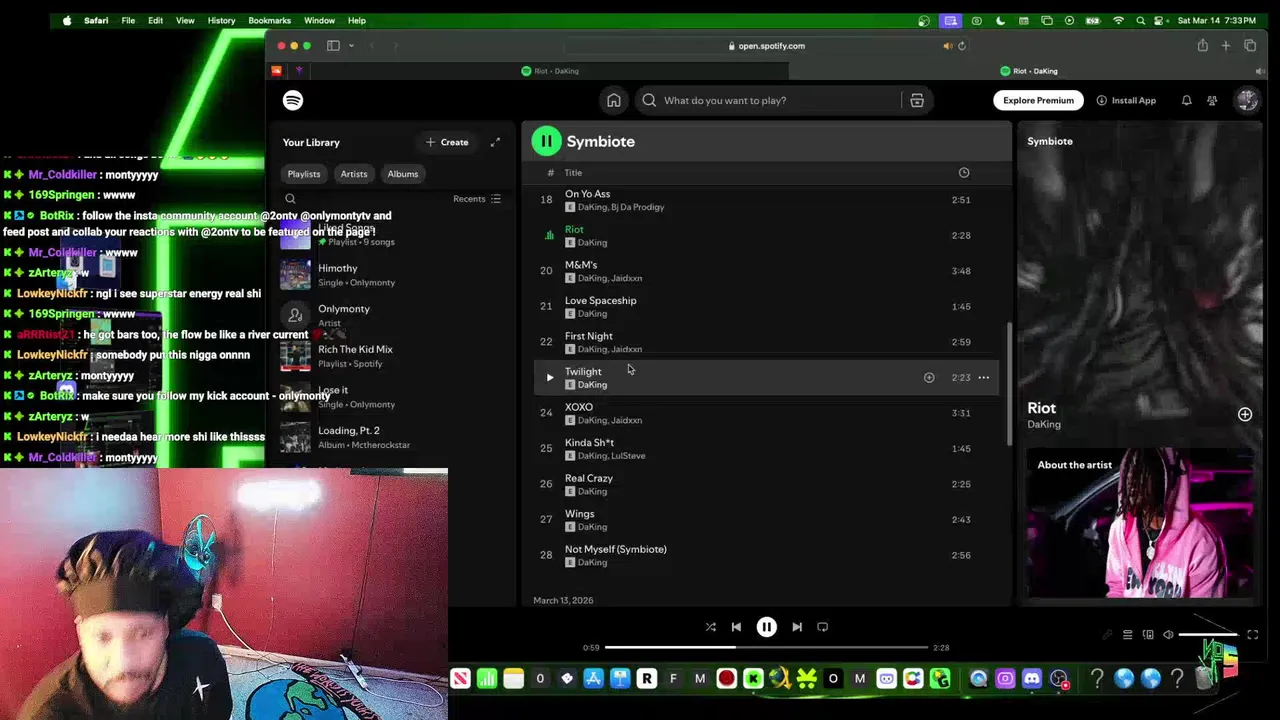Open Loading, Pt. 2 album
This screenshot has width=1280, height=720.
click(x=395, y=437)
